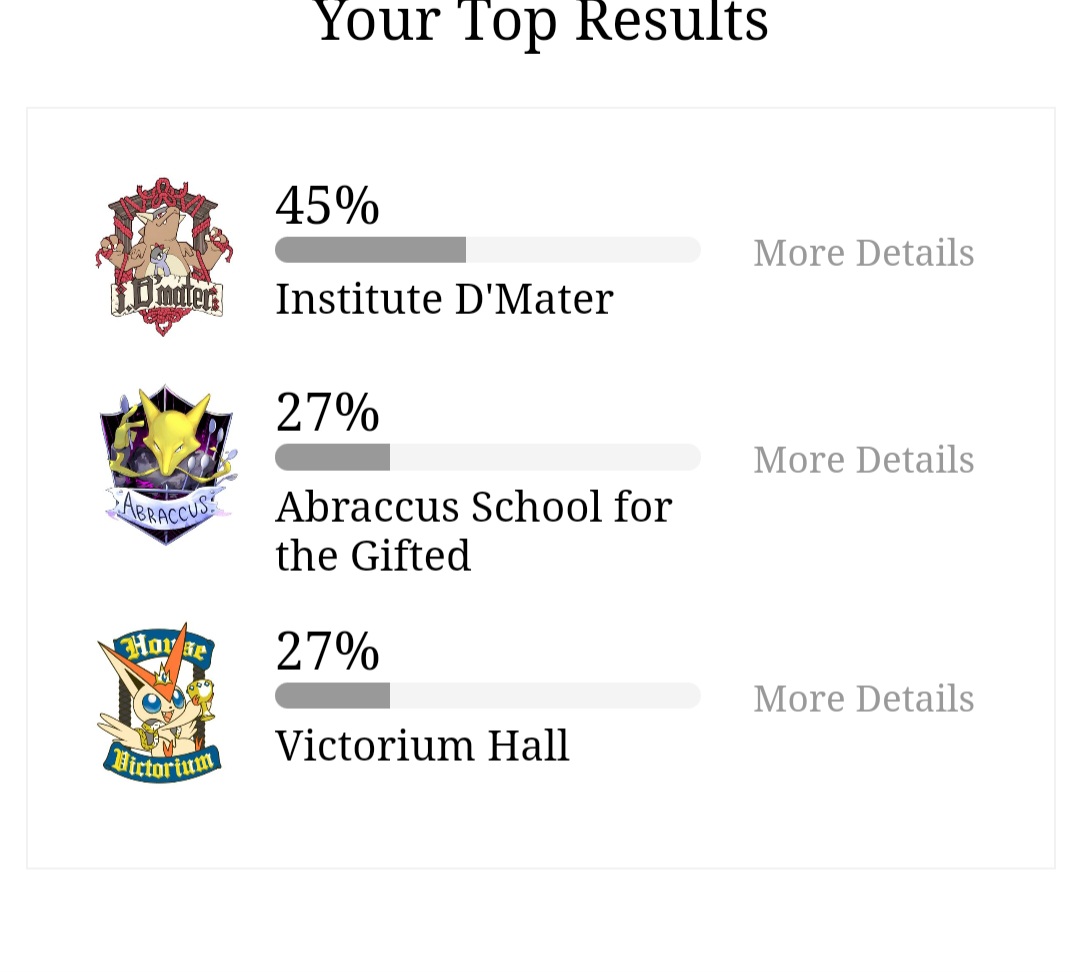
Task: Click the Your Top Results heading
Action: point(541,22)
